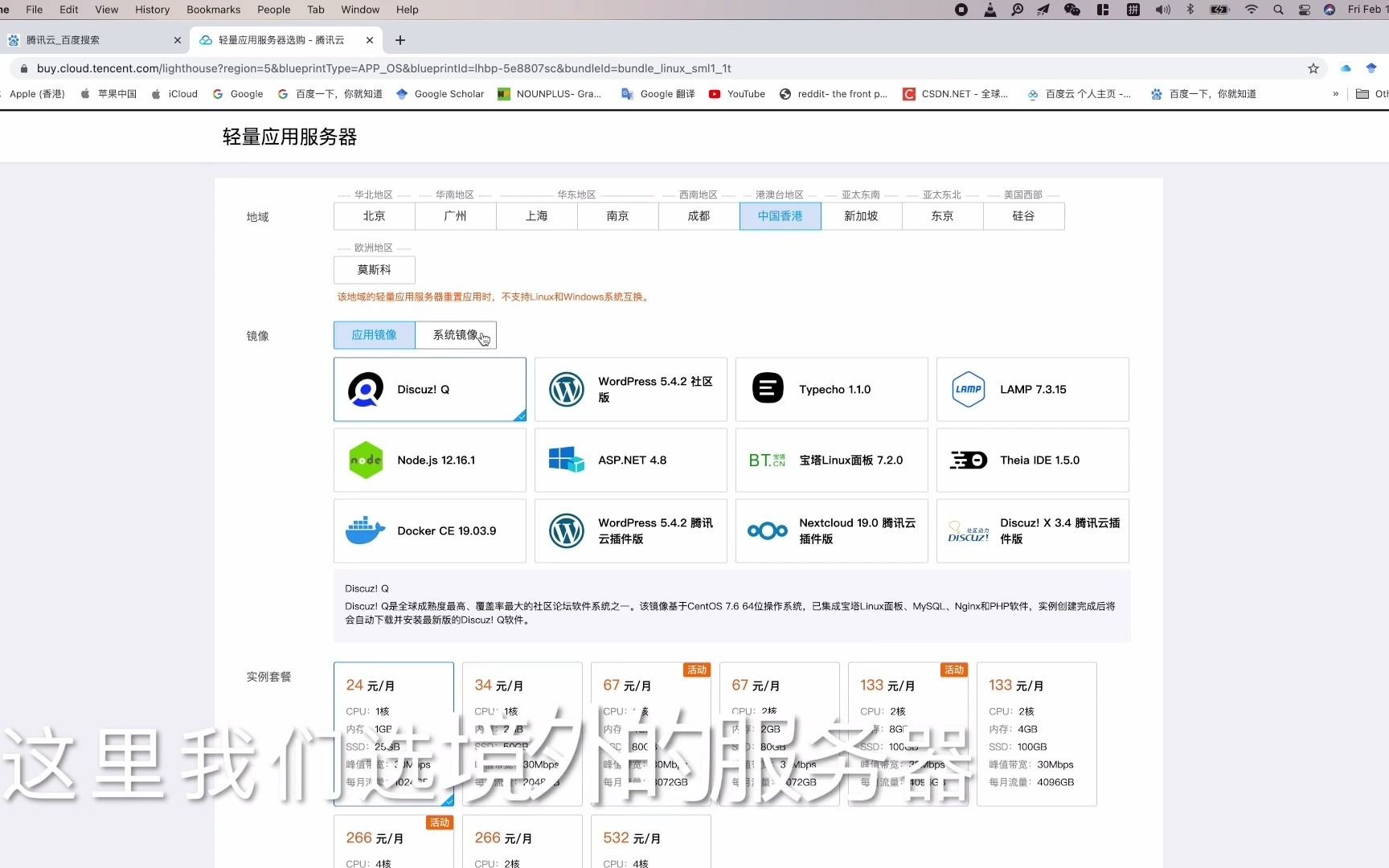Select the 266 元/月 活动 plan
Image resolution: width=1389 pixels, height=868 pixels.
pos(393,841)
